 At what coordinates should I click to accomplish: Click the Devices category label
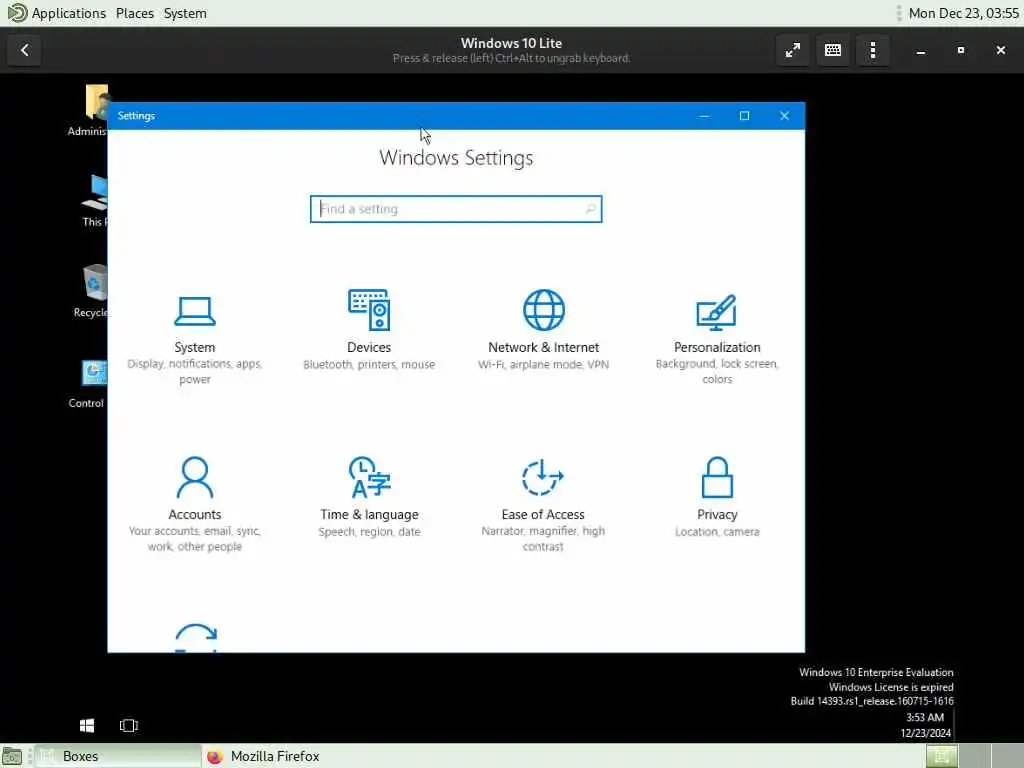pos(369,347)
